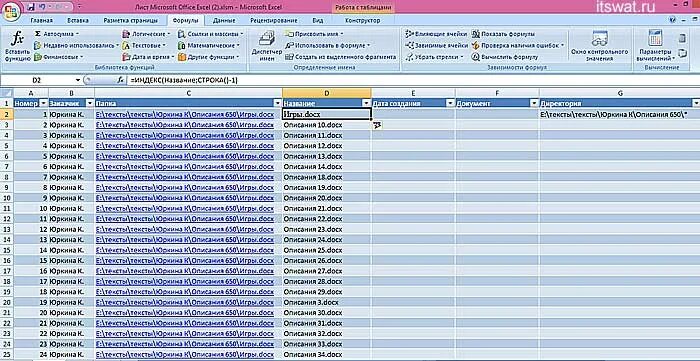
Task: Open the Текстовые functions list
Action: point(144,46)
